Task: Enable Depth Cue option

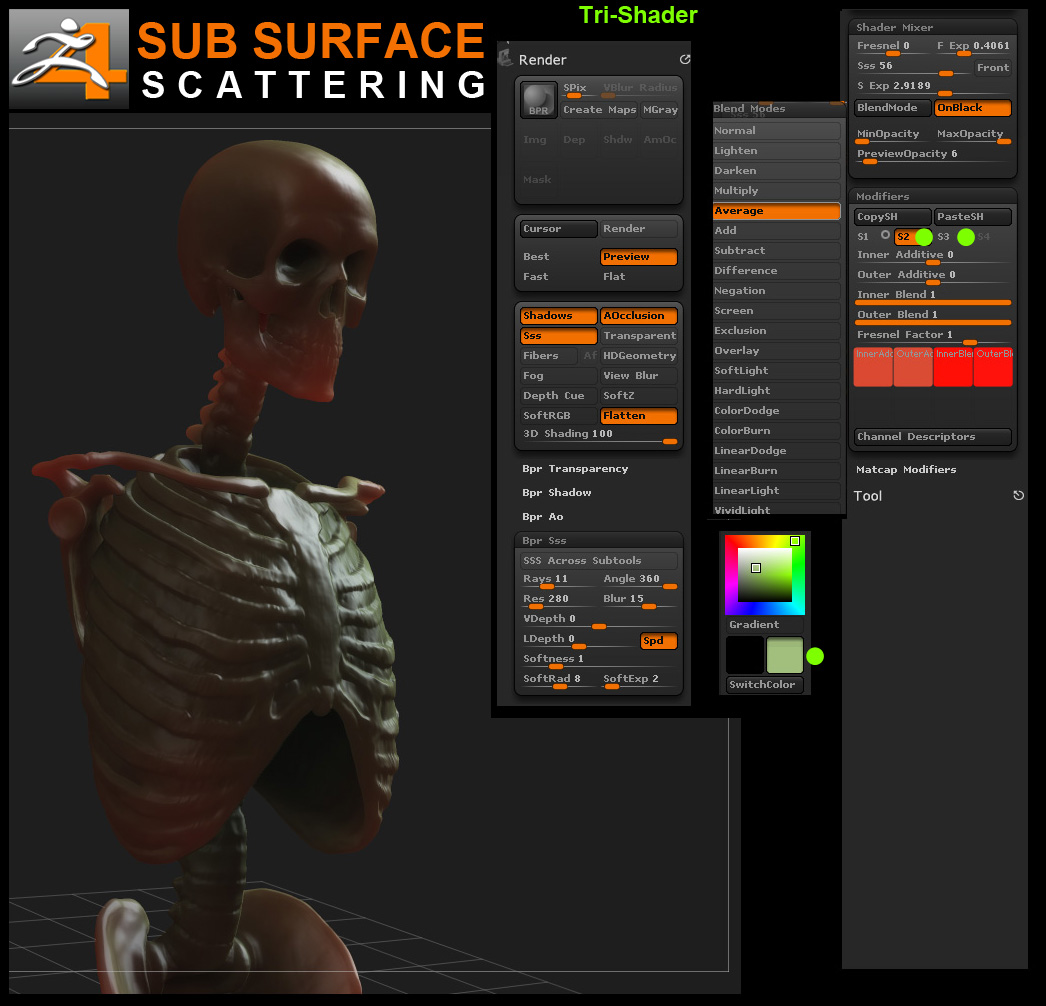Action: click(558, 396)
